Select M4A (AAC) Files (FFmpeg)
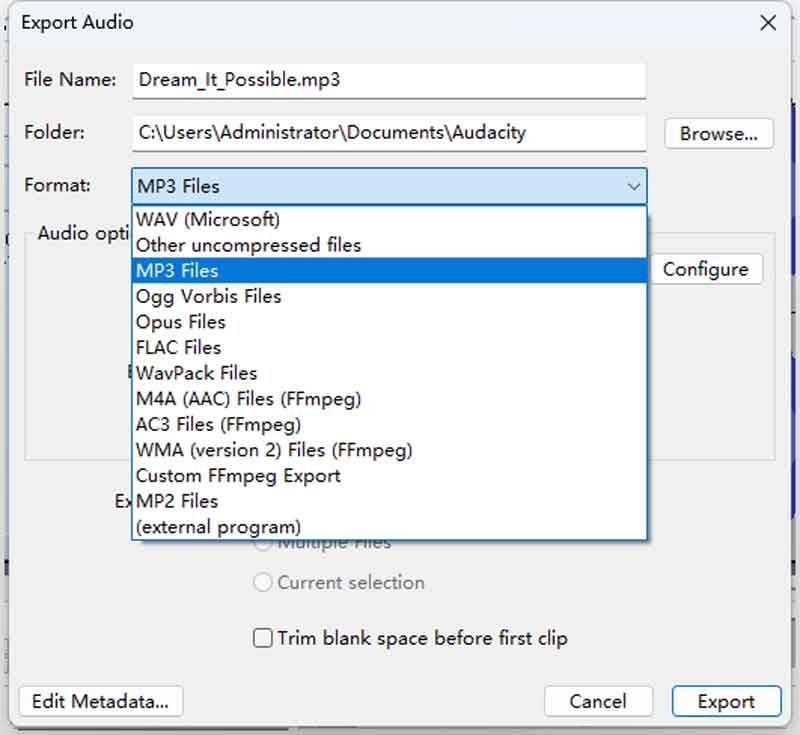Screen dimensions: 800x735 pyautogui.click(x=248, y=399)
